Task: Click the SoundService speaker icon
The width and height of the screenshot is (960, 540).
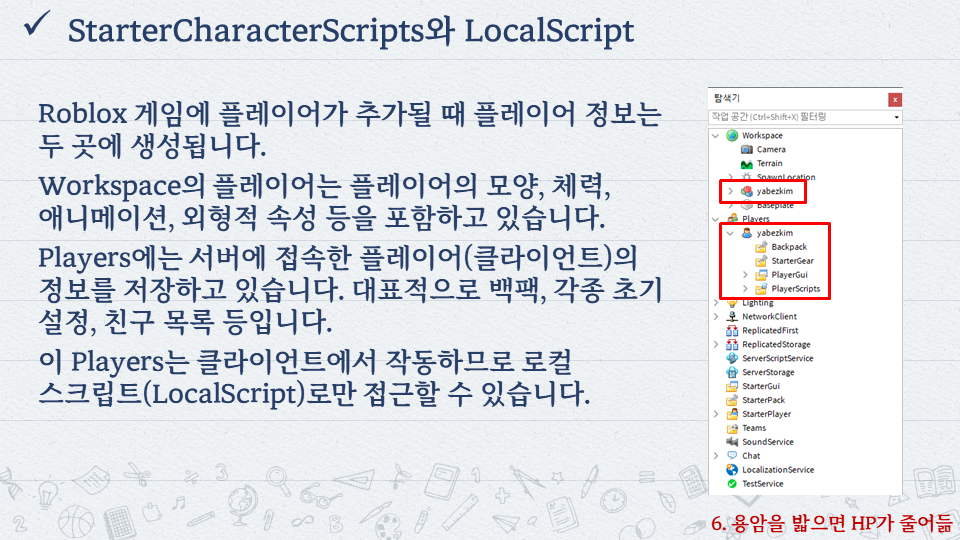Action: coord(732,442)
